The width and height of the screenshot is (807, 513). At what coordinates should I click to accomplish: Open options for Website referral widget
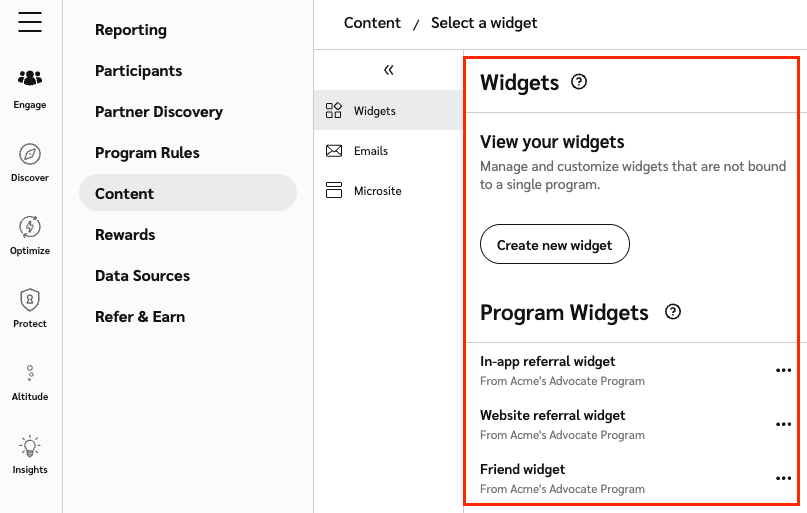(x=783, y=424)
